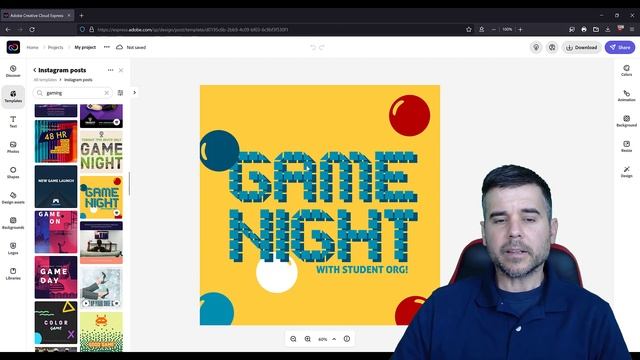Select the 48 HR template thumbnail
Image resolution: width=640 pixels, height=360 pixels.
point(56,141)
